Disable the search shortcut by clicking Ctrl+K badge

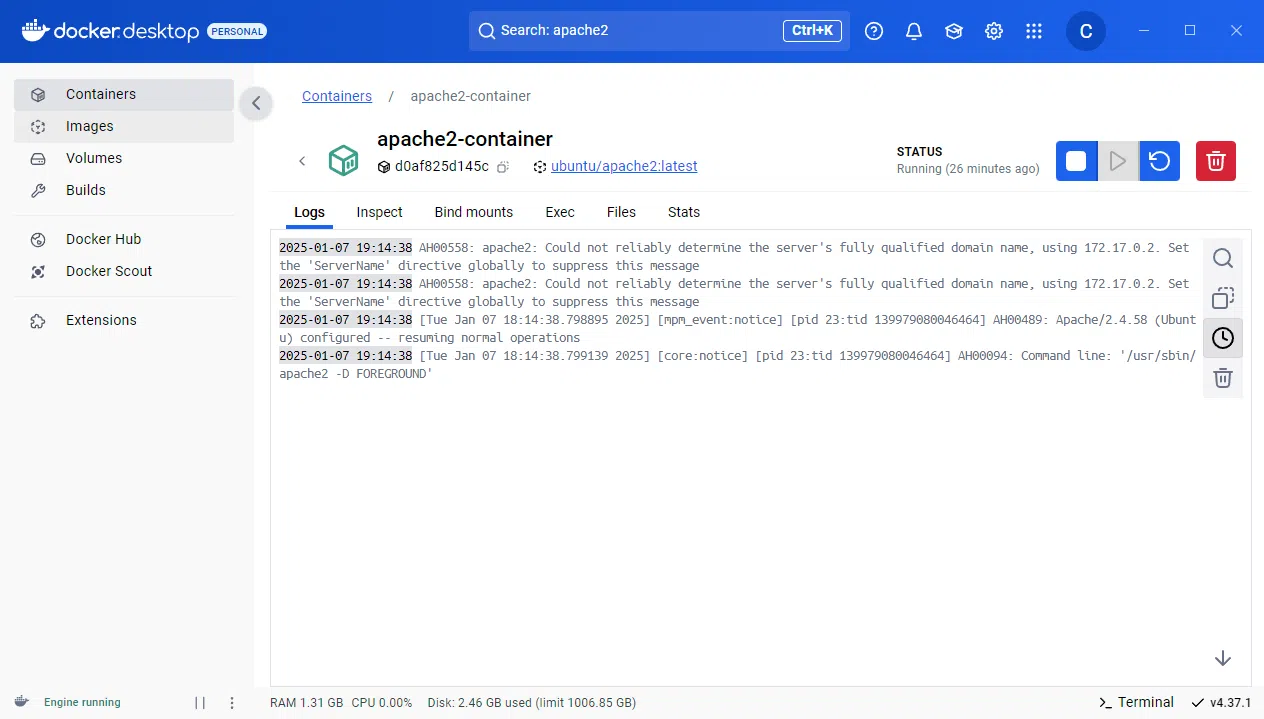pos(811,30)
